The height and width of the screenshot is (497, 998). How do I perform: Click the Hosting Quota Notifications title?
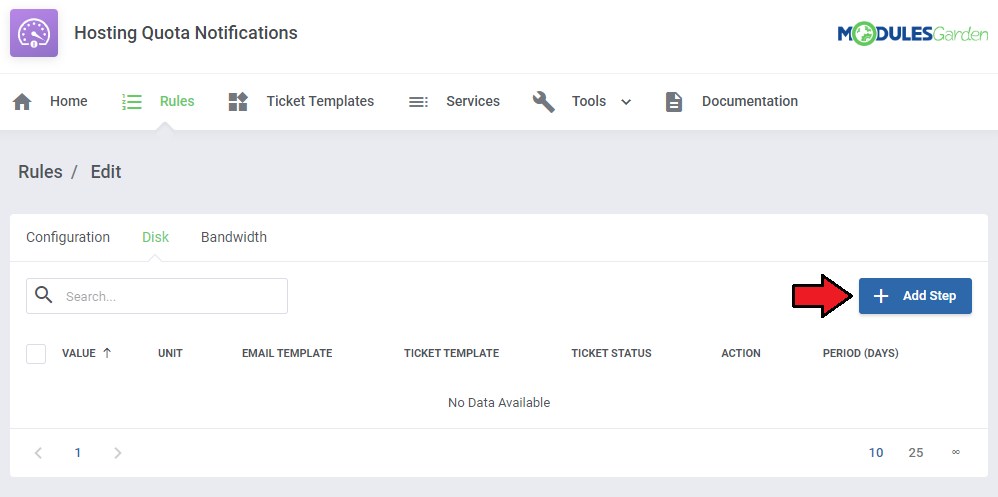(186, 32)
